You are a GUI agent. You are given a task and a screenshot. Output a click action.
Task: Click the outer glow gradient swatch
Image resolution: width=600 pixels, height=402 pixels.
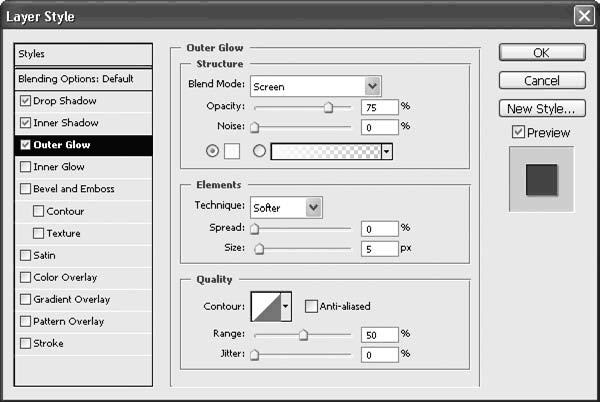325,152
